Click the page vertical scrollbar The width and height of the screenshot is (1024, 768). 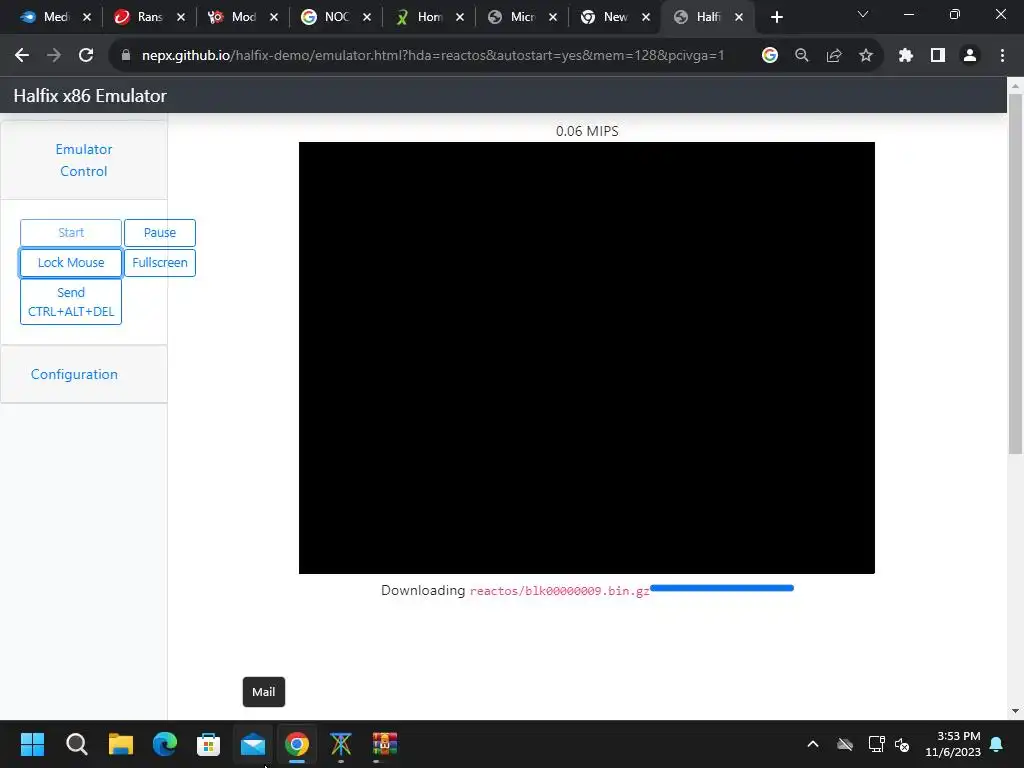coord(1015,274)
